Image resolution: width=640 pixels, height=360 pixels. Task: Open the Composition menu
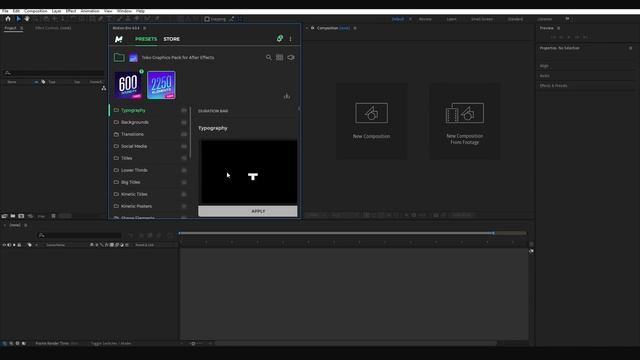[x=36, y=11]
